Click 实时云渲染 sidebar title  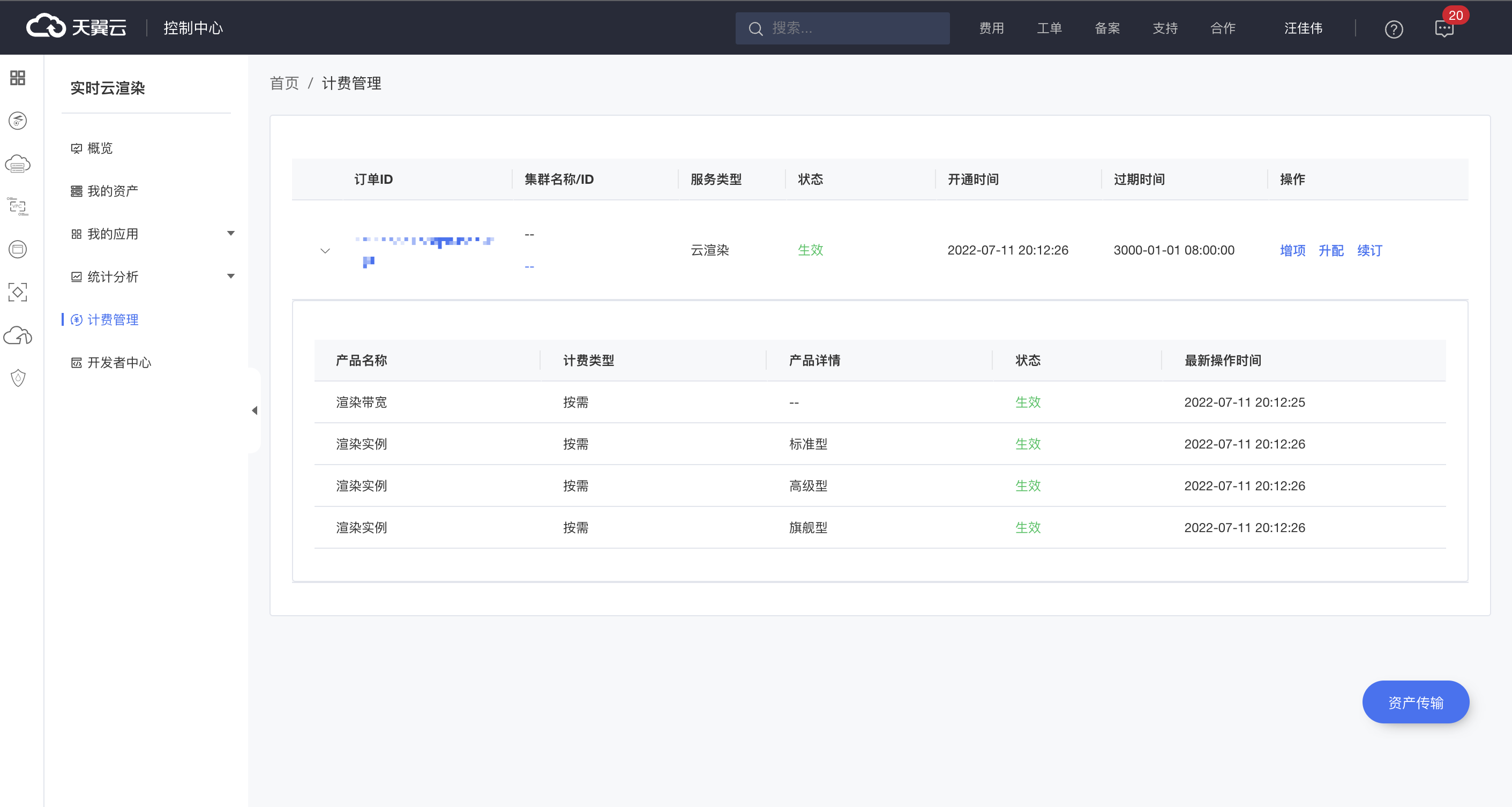(107, 88)
